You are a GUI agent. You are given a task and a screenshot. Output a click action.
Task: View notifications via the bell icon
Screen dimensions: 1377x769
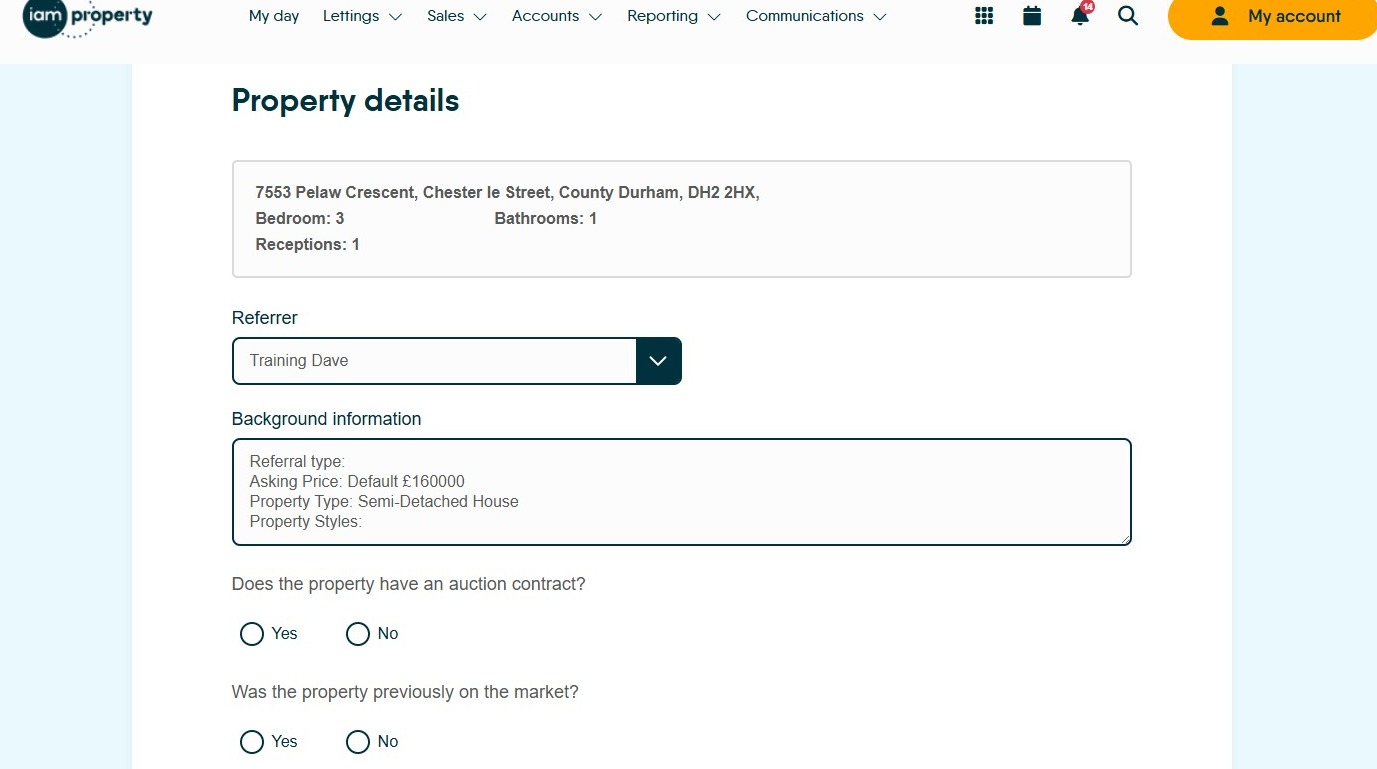[1080, 16]
